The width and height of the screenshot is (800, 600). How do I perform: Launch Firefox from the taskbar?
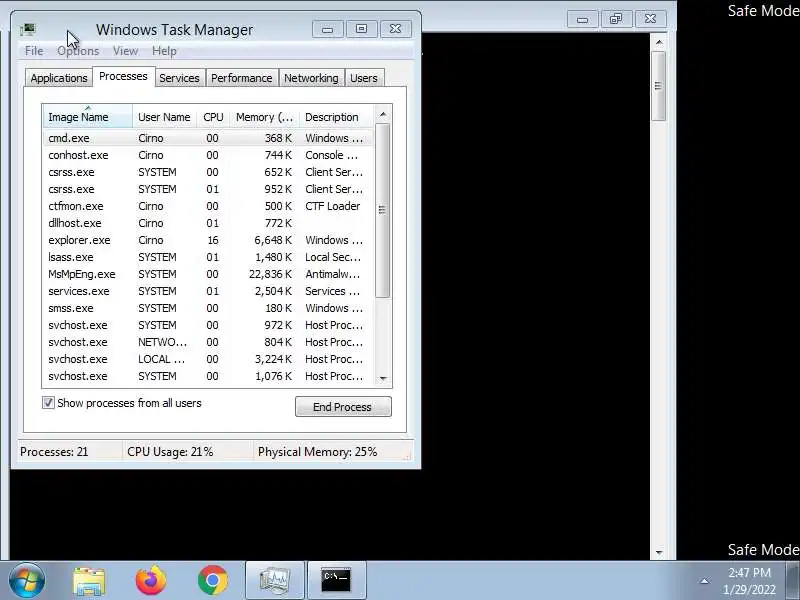point(151,580)
